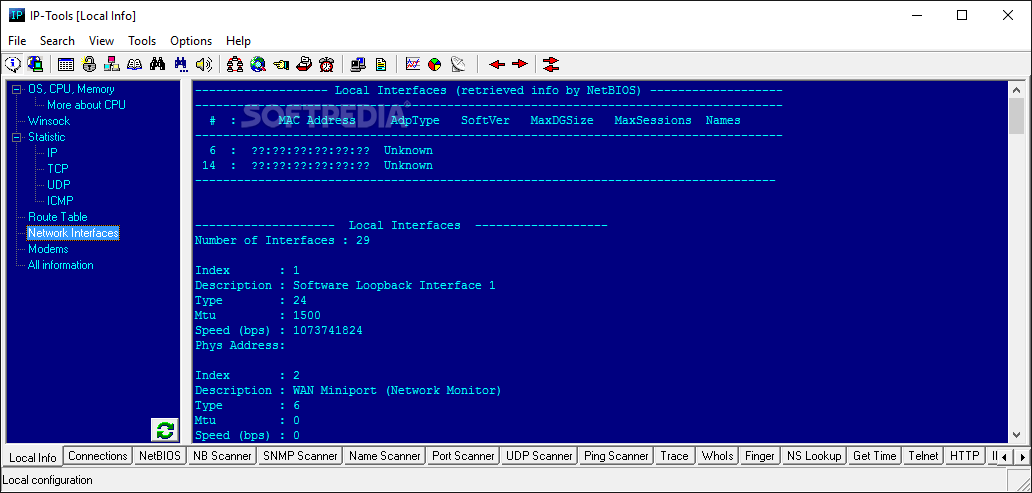Click the red right arrow toolbar icon
1032x493 pixels.
pos(520,64)
